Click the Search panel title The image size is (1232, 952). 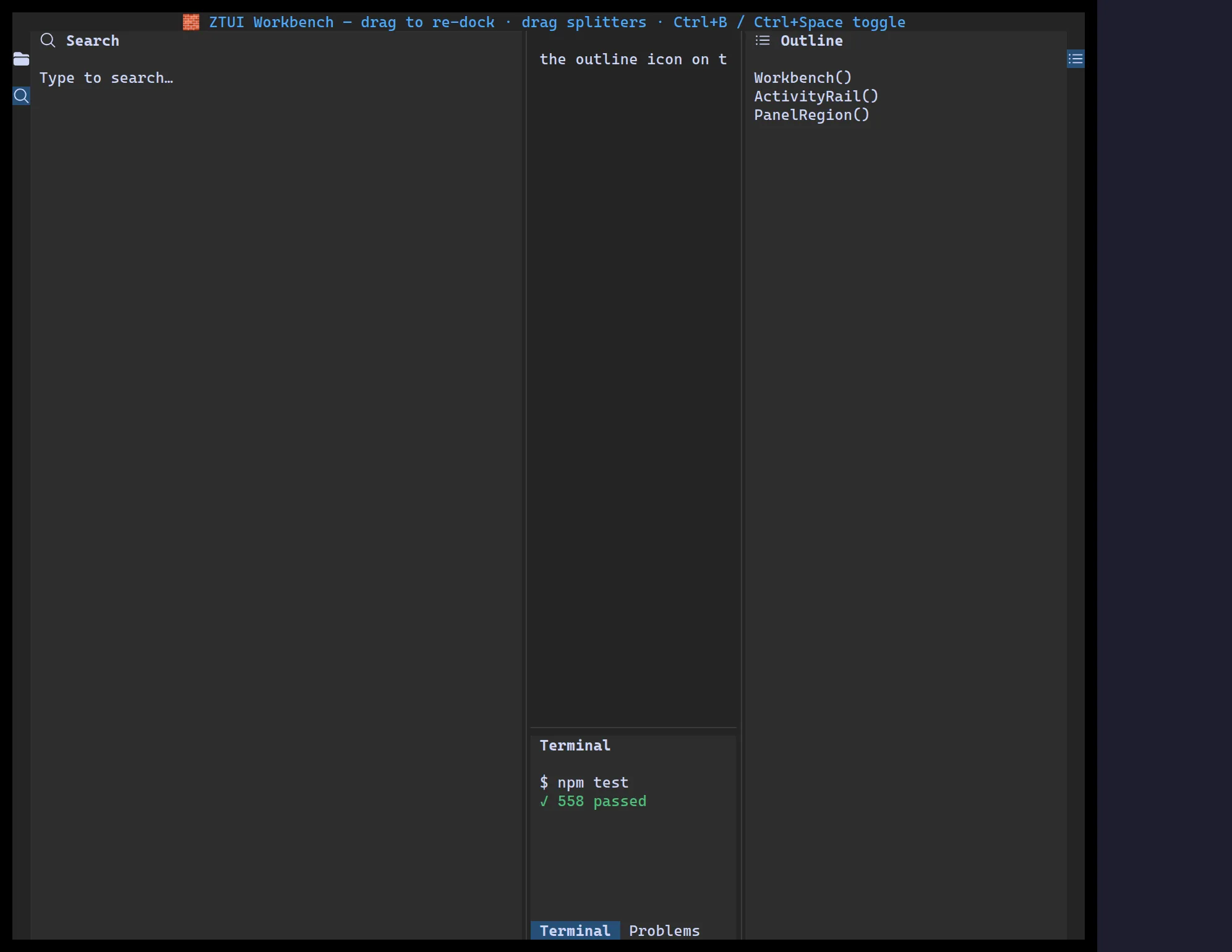tap(93, 41)
